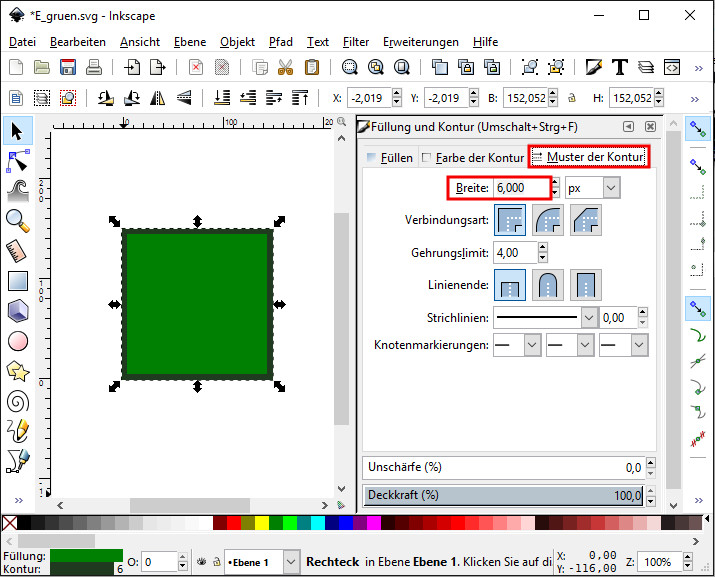715x577 pixels.
Task: Cut selection with scissors icon
Action: click(285, 68)
